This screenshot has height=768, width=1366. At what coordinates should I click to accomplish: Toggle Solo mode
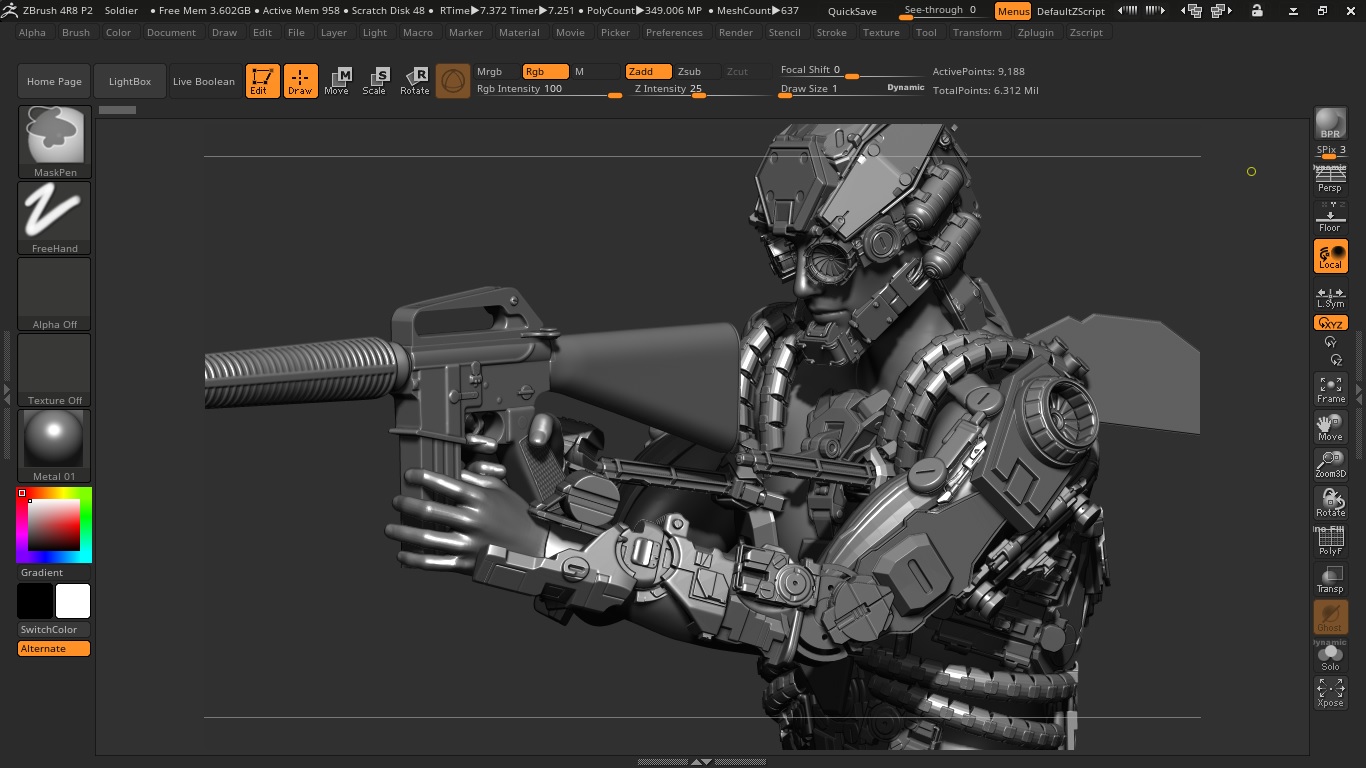click(x=1330, y=657)
